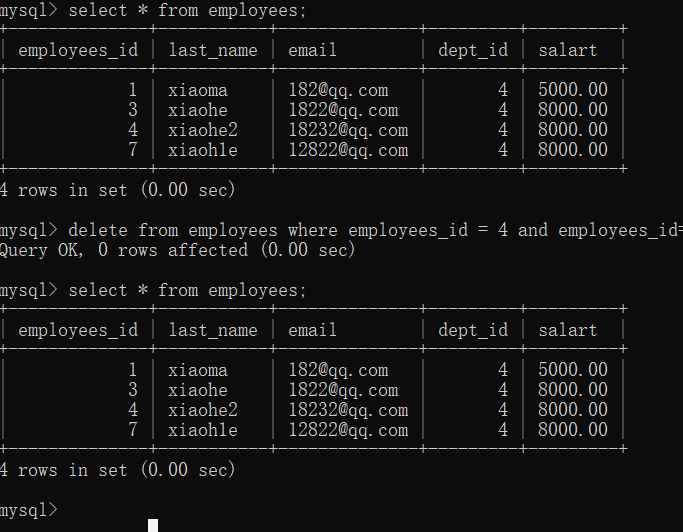Click the salart header in first table

click(568, 50)
